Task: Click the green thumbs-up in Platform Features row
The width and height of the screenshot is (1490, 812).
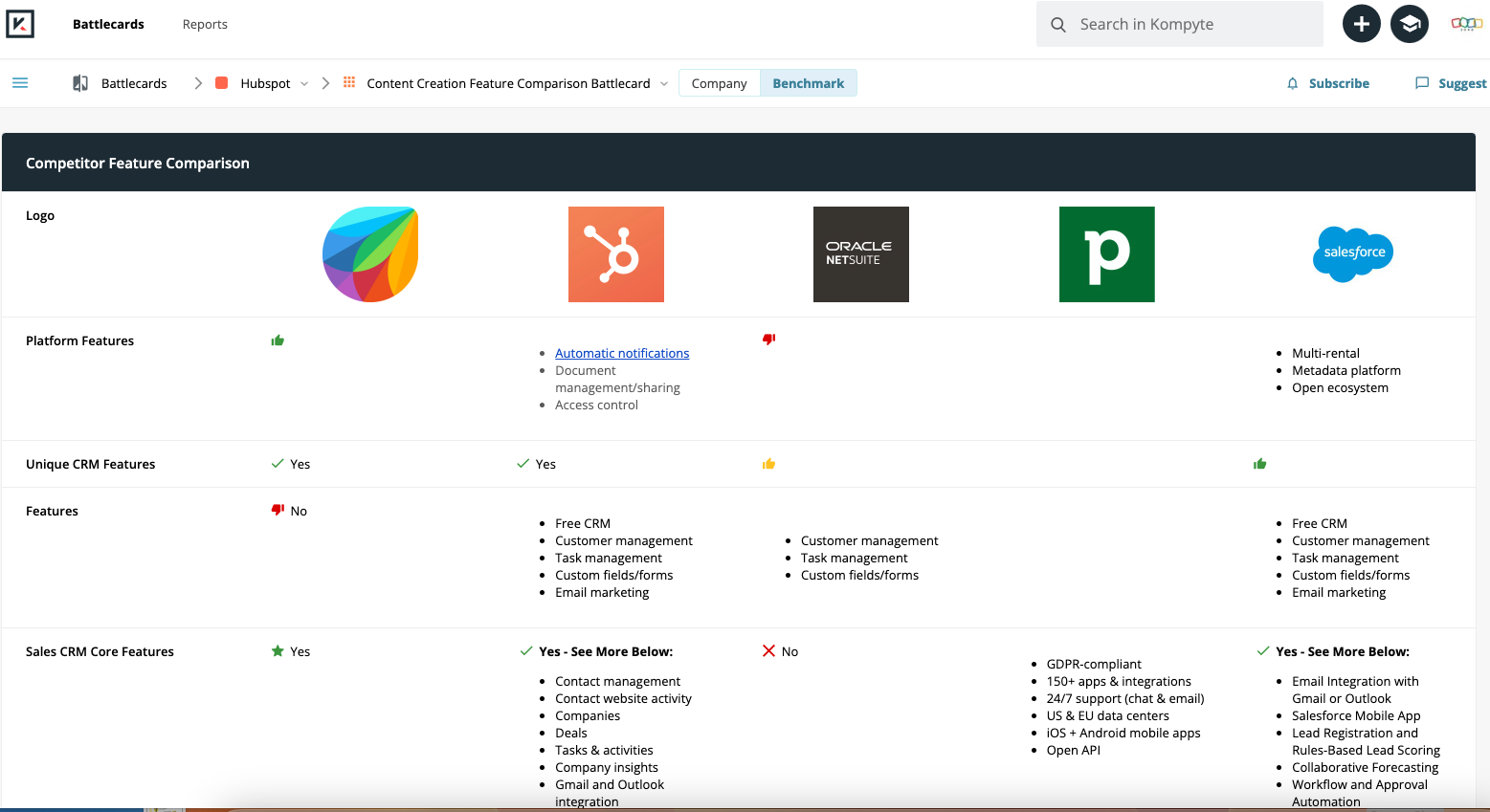Action: click(x=278, y=340)
